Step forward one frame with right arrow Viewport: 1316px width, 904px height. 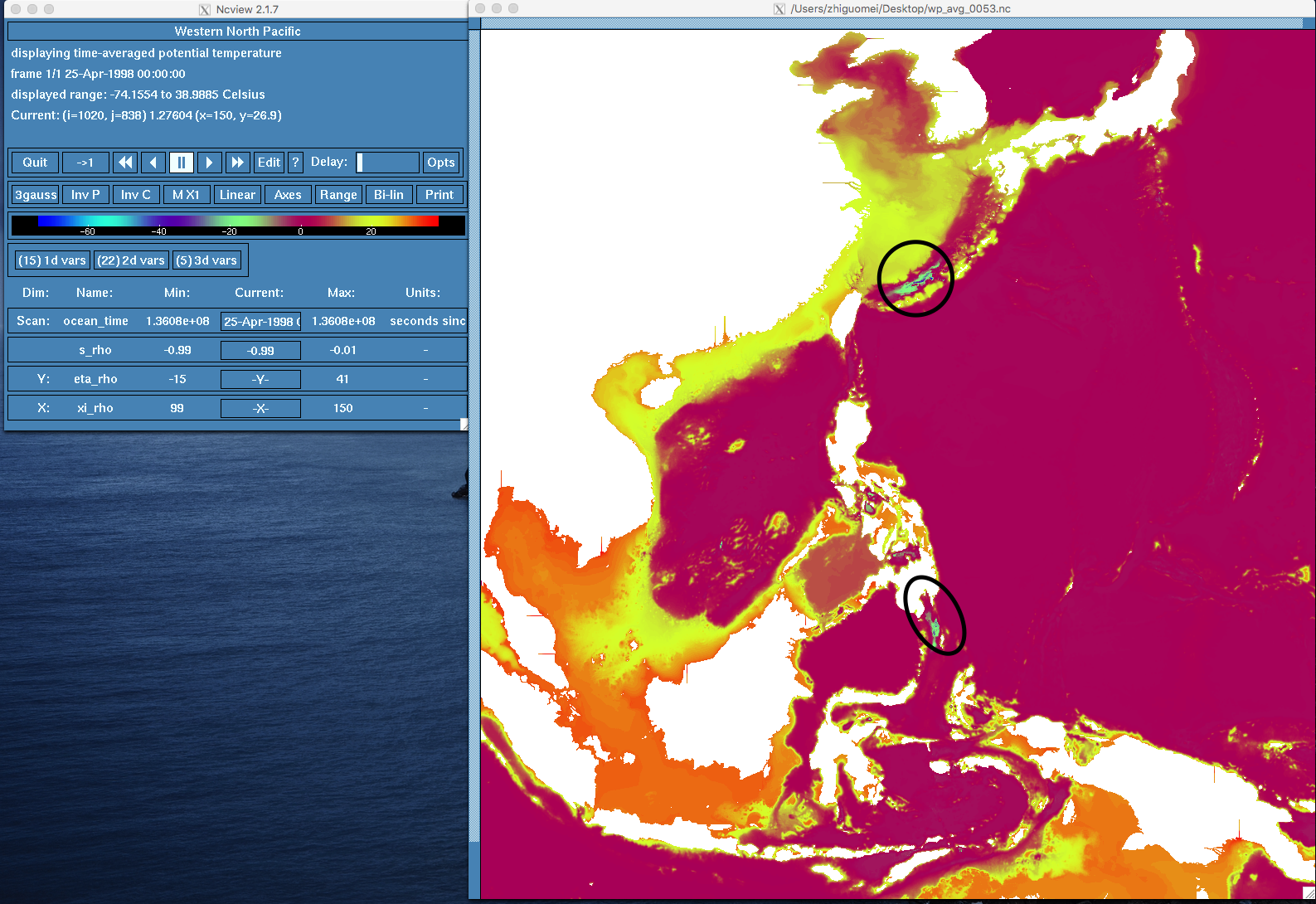pyautogui.click(x=209, y=163)
